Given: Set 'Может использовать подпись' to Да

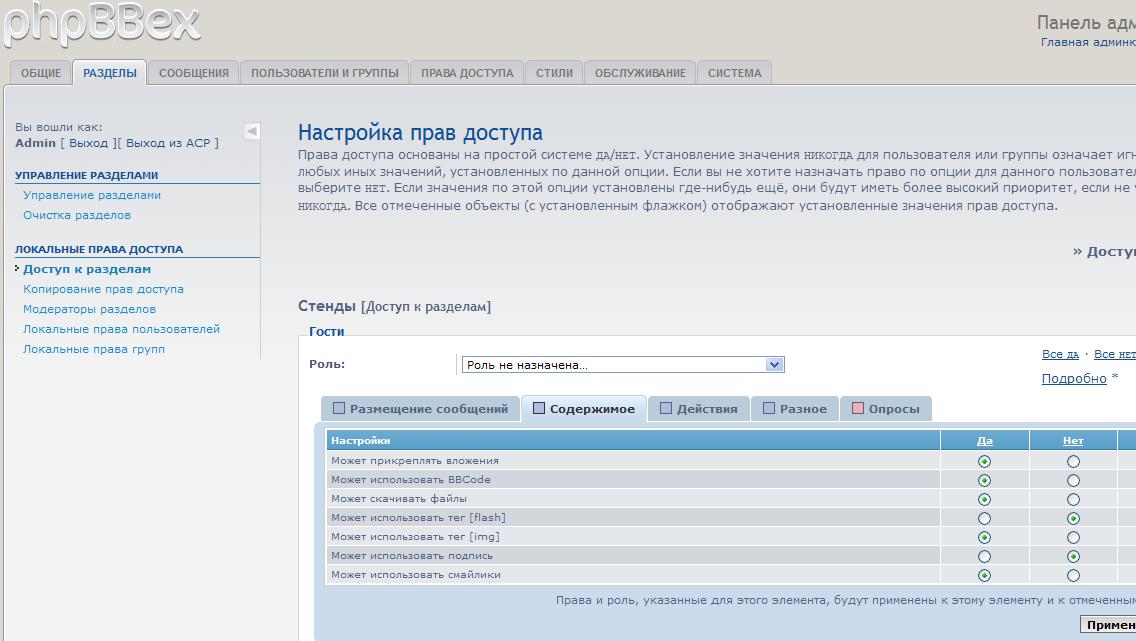Looking at the screenshot, I should coord(984,556).
